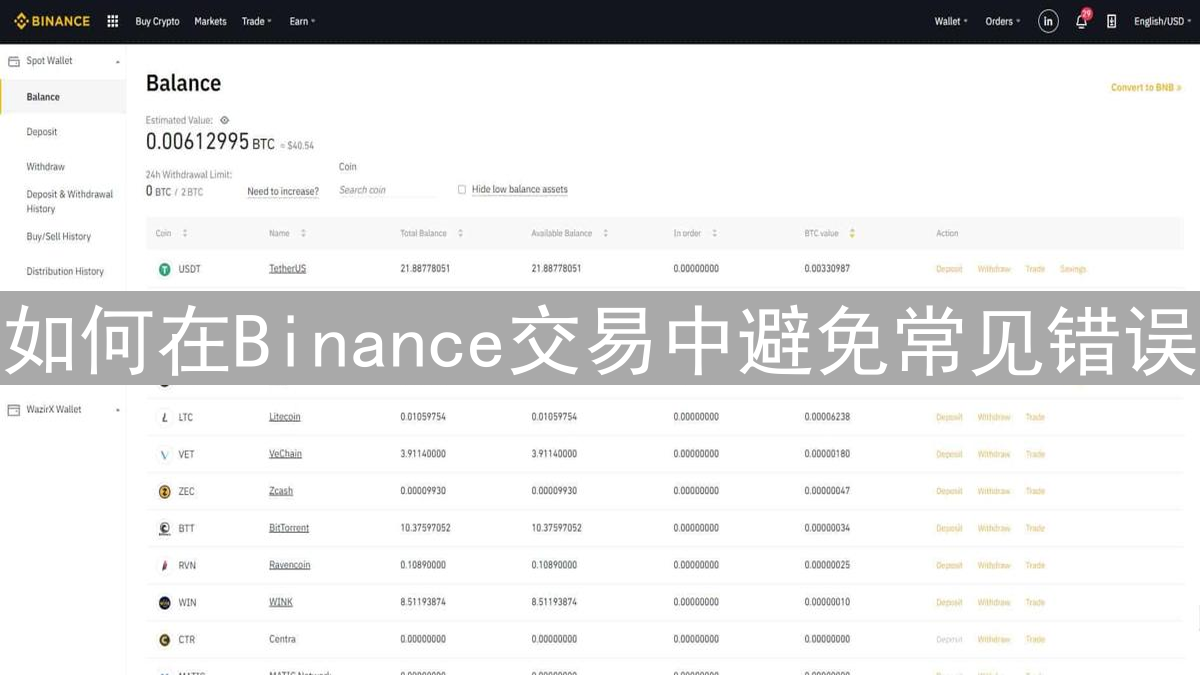Click USDT BTC value 0.00330987
Image resolution: width=1200 pixels, height=675 pixels.
[x=827, y=269]
